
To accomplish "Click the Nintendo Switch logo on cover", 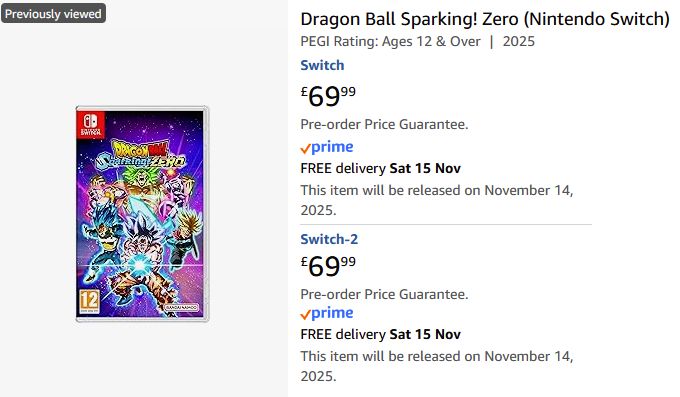I will (91, 125).
